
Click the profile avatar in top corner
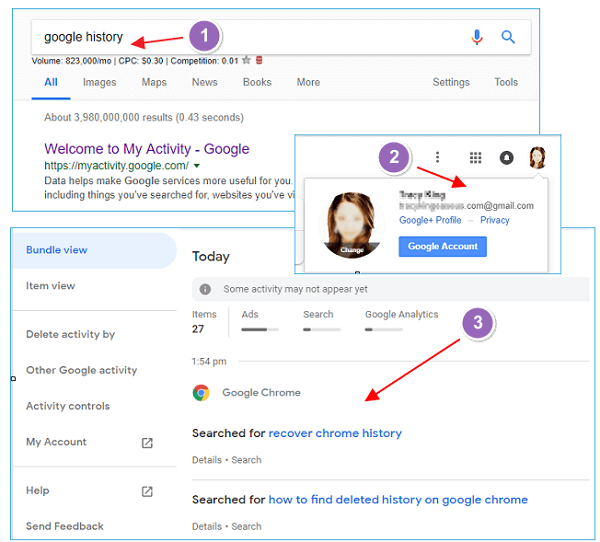[x=538, y=158]
